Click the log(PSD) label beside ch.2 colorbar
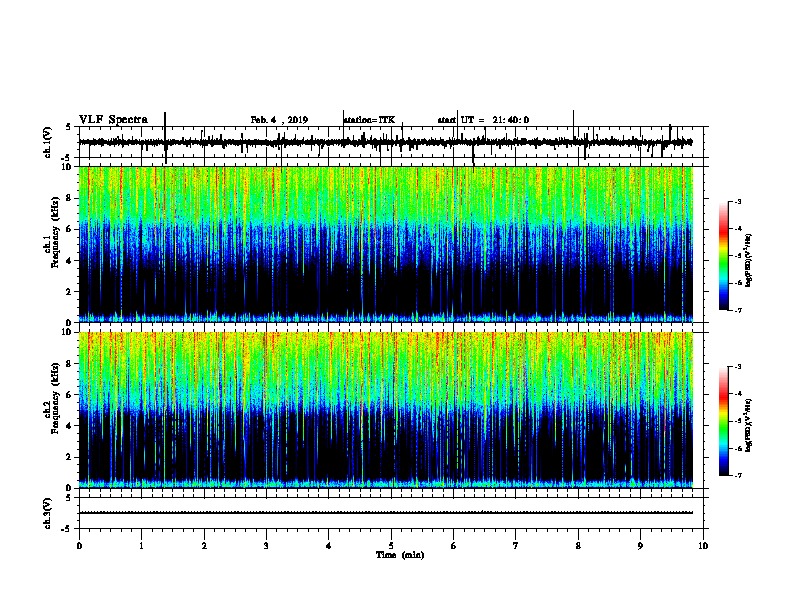This screenshot has width=792, height=612. (748, 425)
